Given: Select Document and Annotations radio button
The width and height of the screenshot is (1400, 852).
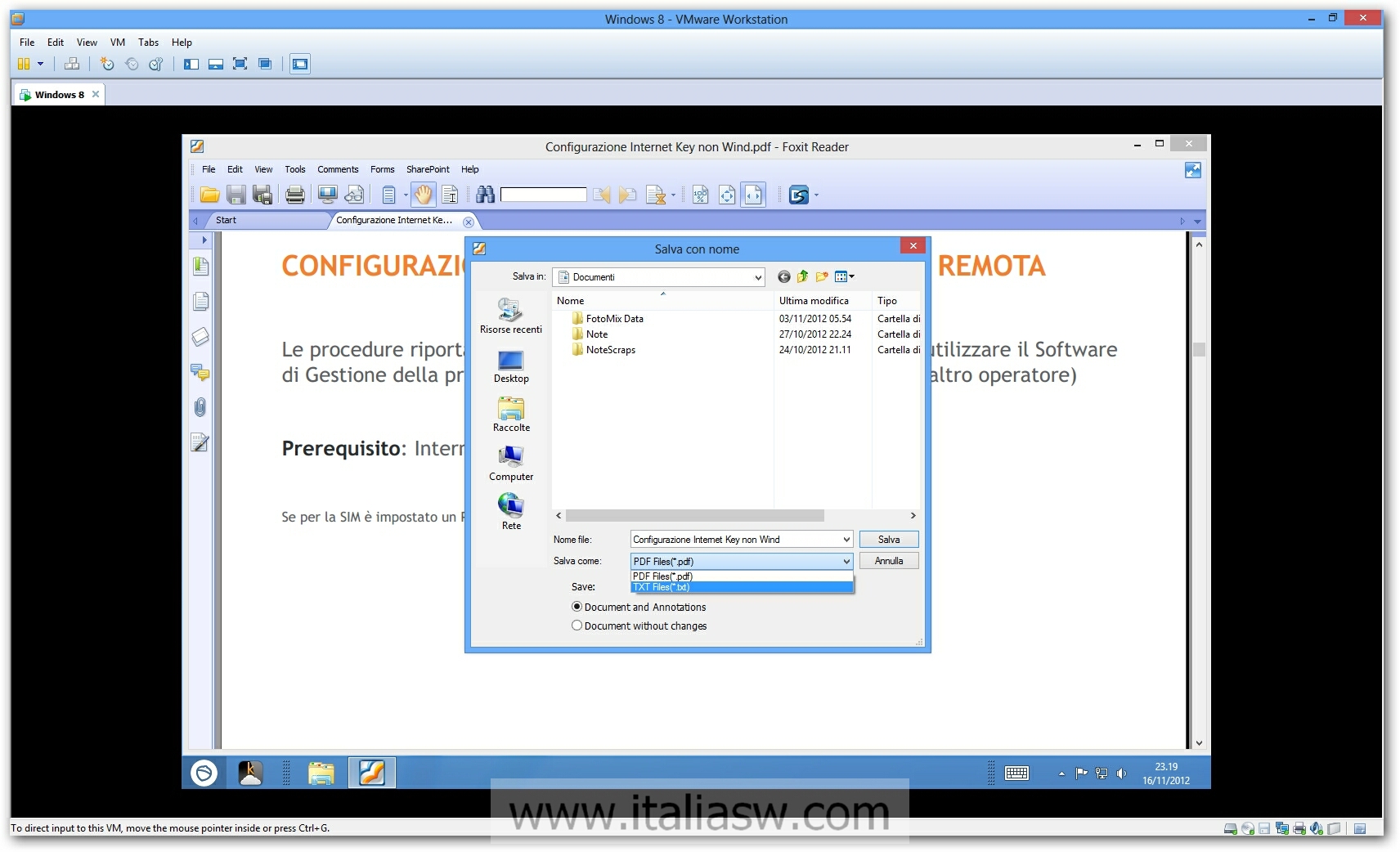Looking at the screenshot, I should (577, 607).
